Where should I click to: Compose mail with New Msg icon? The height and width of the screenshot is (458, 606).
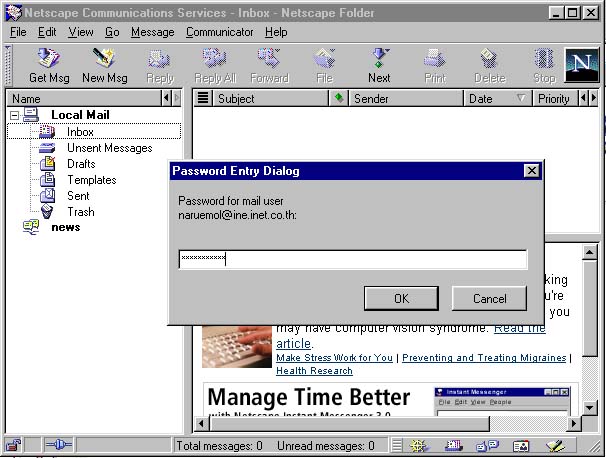(x=104, y=58)
